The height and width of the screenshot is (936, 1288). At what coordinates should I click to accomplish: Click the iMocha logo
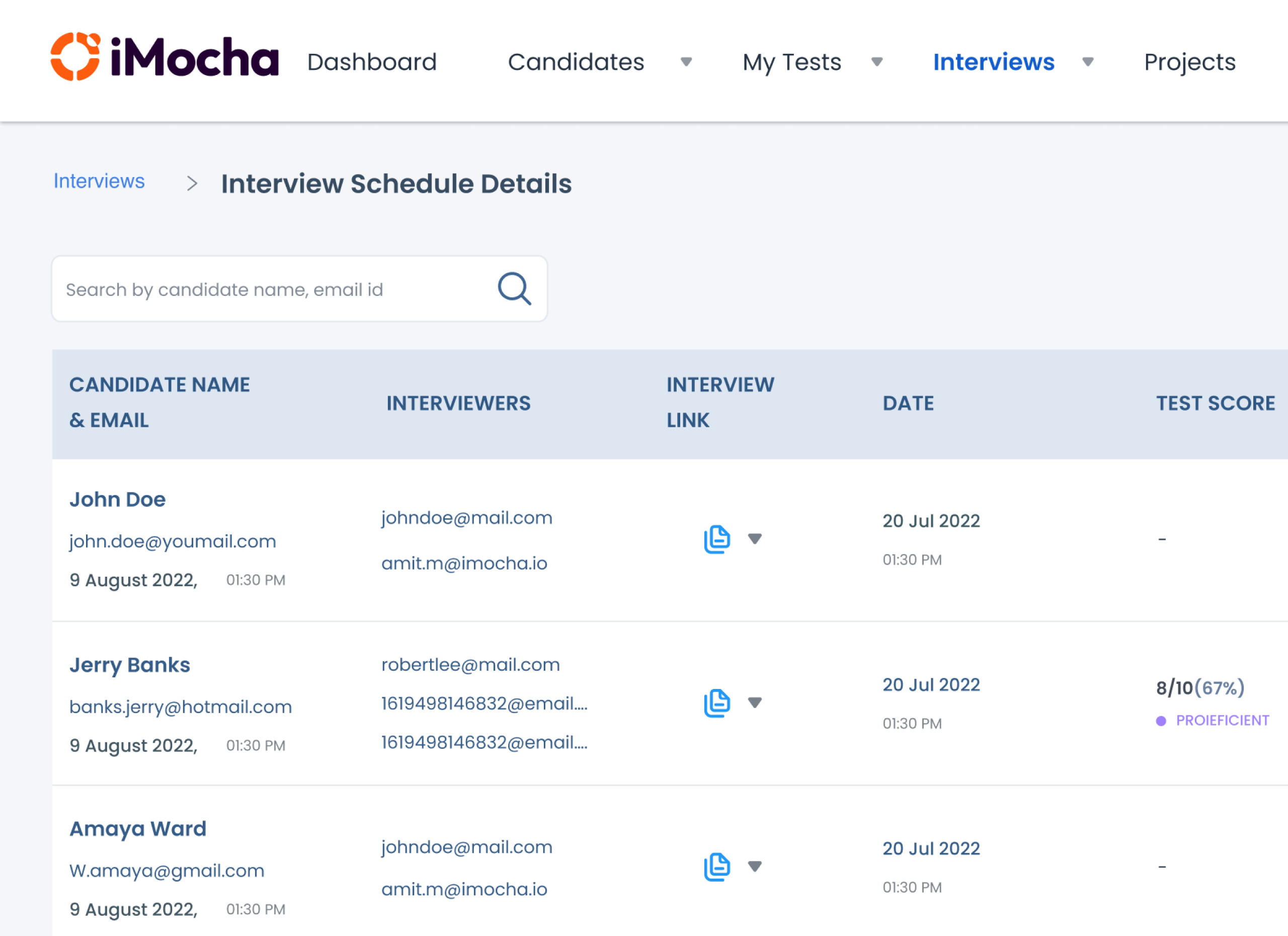coord(164,57)
